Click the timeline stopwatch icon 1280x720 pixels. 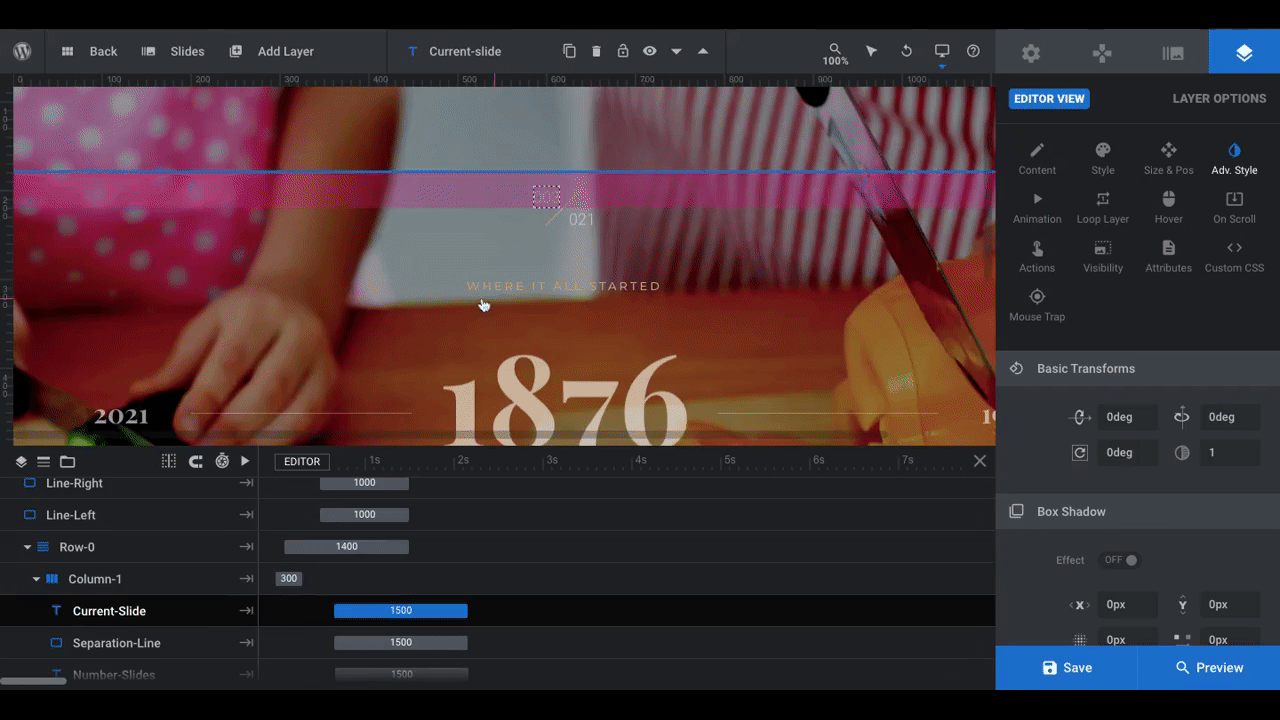click(222, 461)
